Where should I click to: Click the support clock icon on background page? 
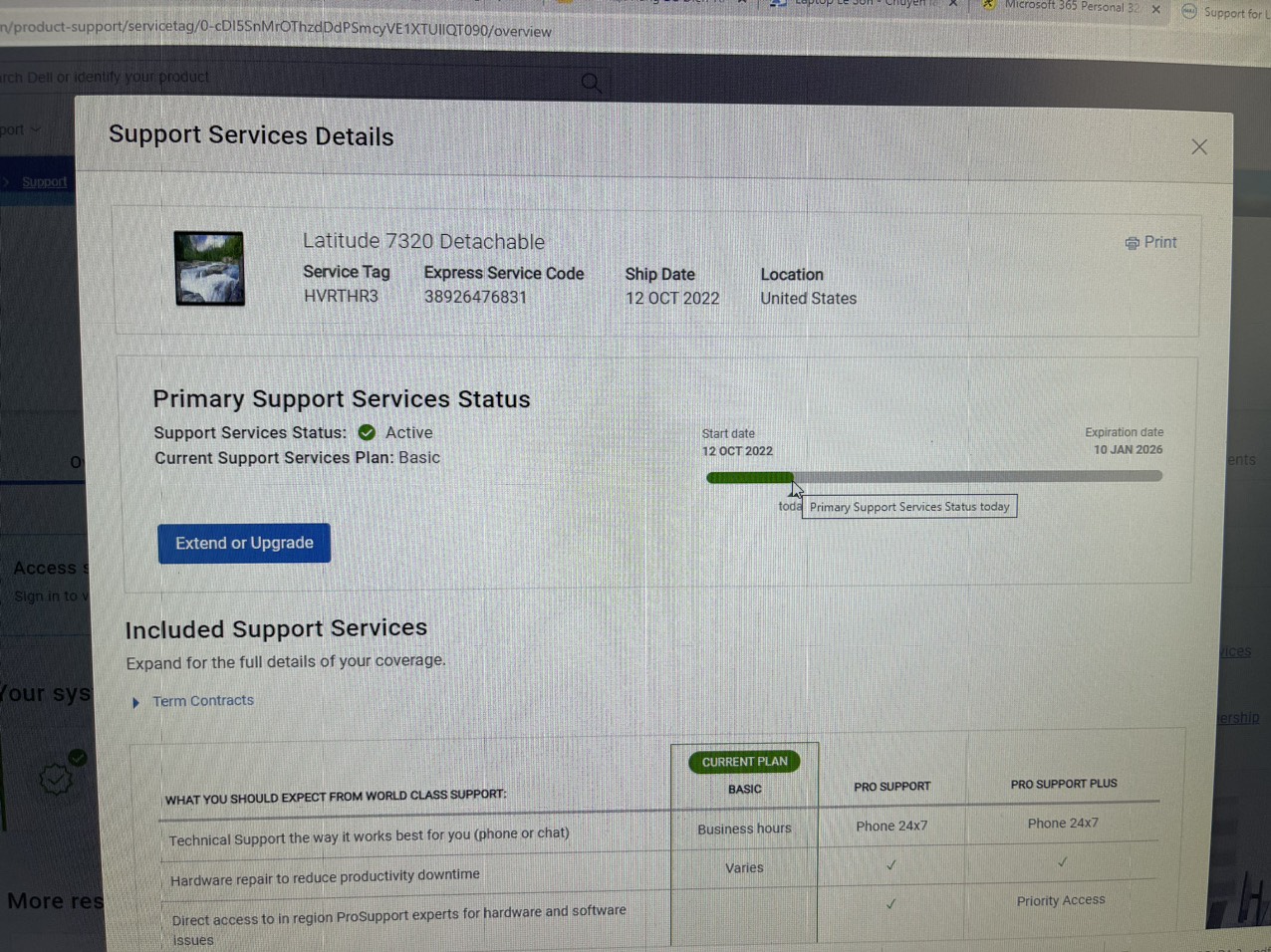56,778
